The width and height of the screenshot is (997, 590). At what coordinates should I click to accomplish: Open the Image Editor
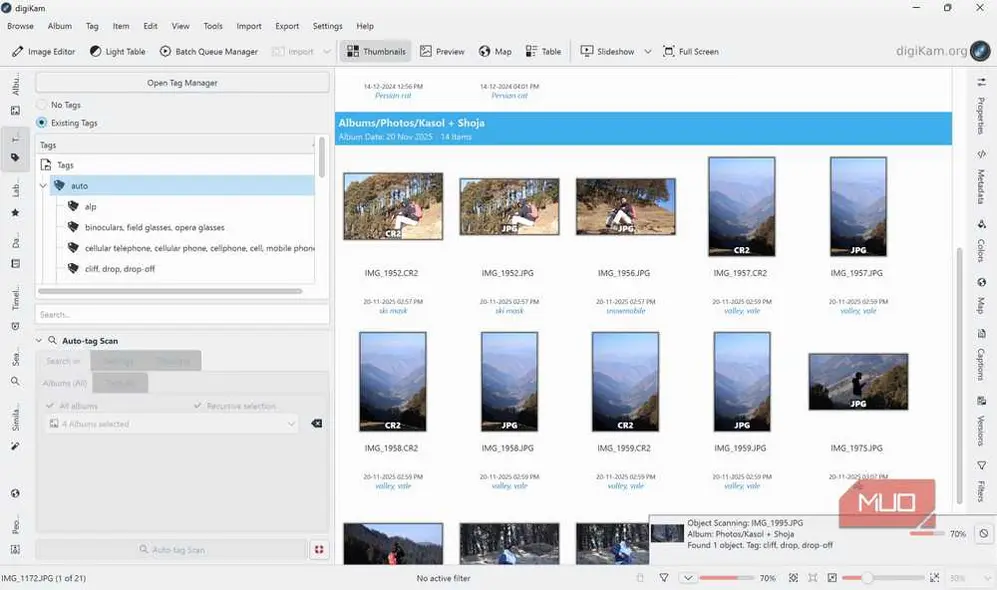coord(44,51)
